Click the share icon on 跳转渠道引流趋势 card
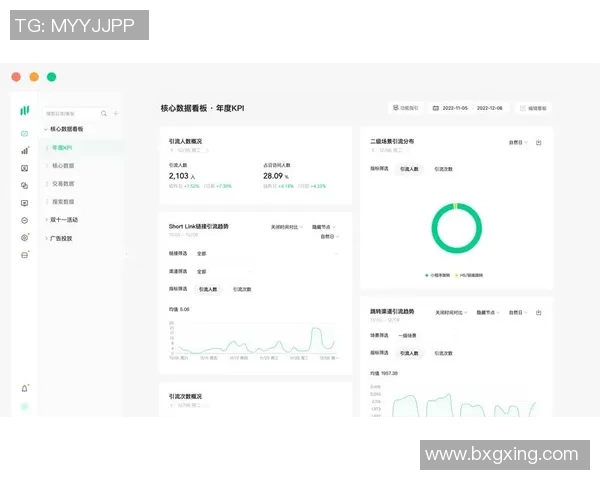Screen dimensions: 600x480 tap(539, 312)
